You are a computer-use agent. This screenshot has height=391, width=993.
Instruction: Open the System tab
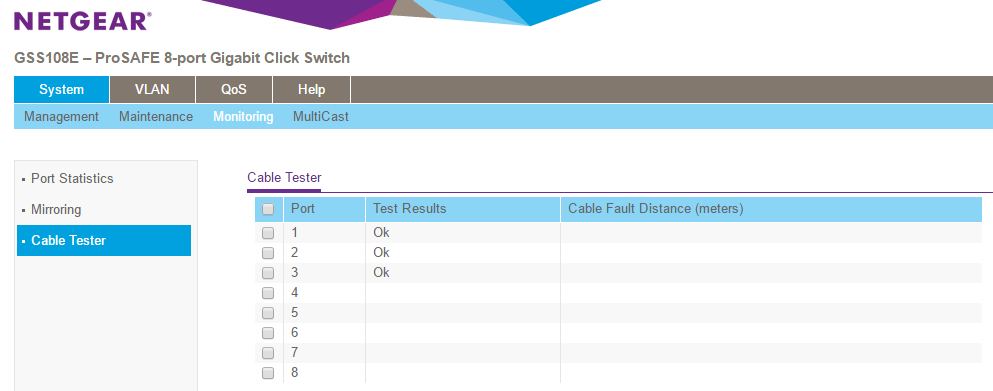click(x=61, y=89)
